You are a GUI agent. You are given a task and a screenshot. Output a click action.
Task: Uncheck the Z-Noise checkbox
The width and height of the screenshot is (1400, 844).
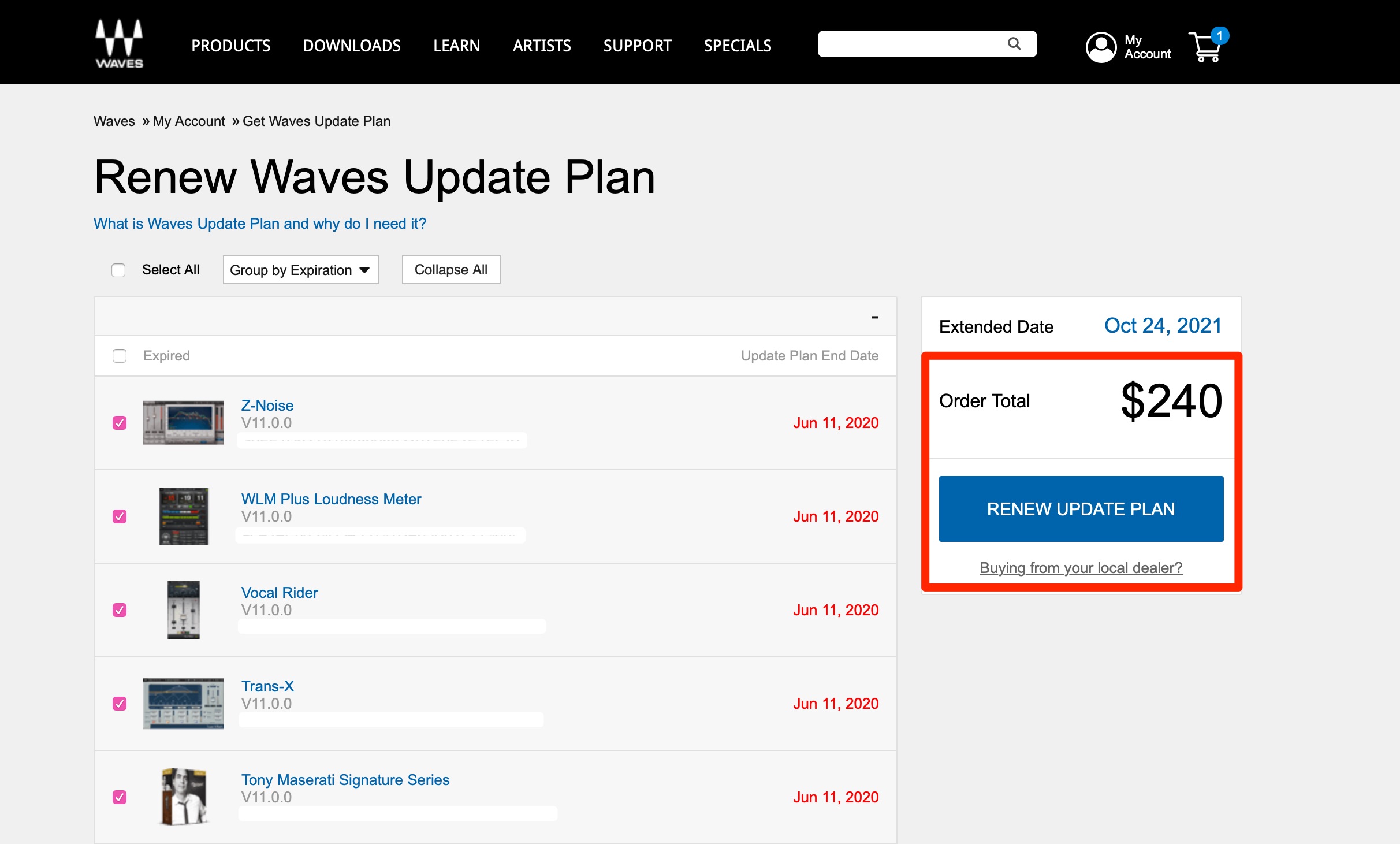coord(120,423)
